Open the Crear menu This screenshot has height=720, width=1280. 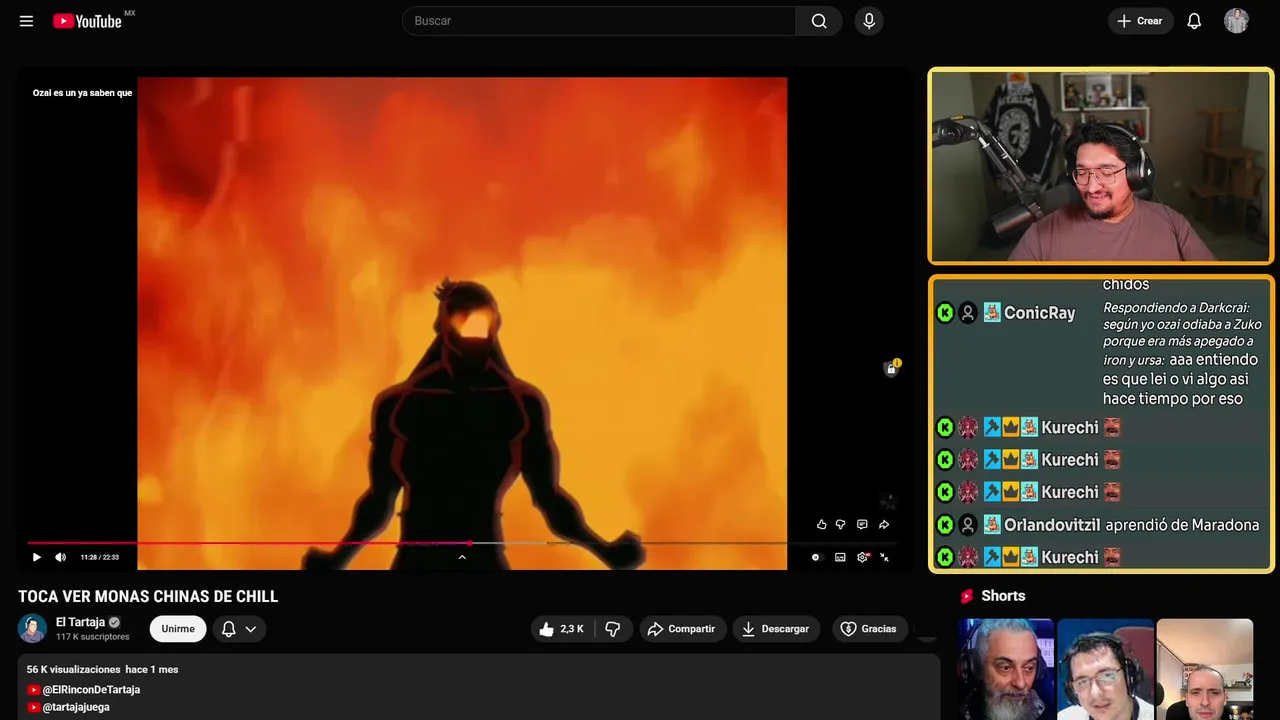coord(1140,21)
